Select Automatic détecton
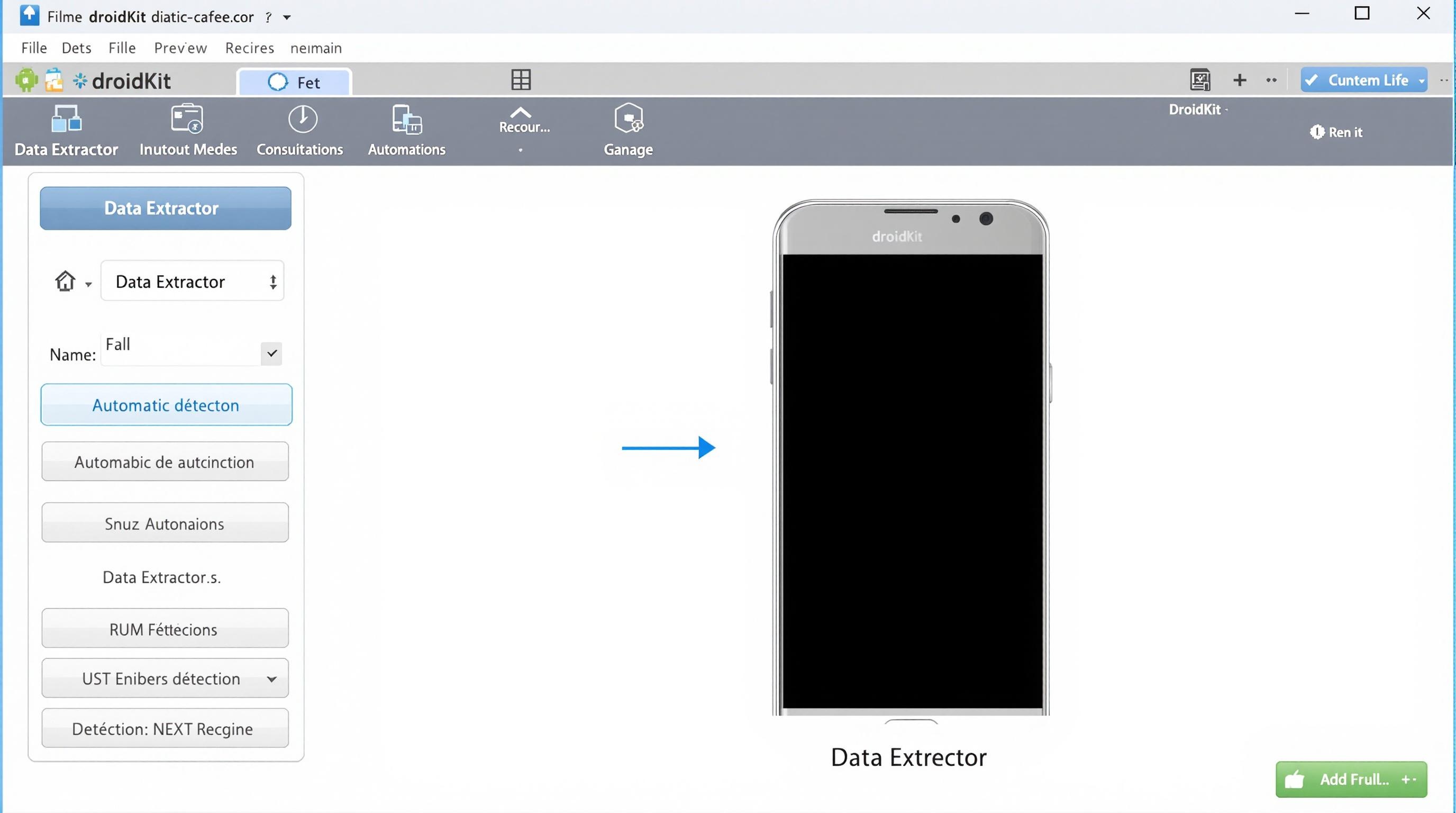Viewport: 1456px width, 813px height. 166,405
